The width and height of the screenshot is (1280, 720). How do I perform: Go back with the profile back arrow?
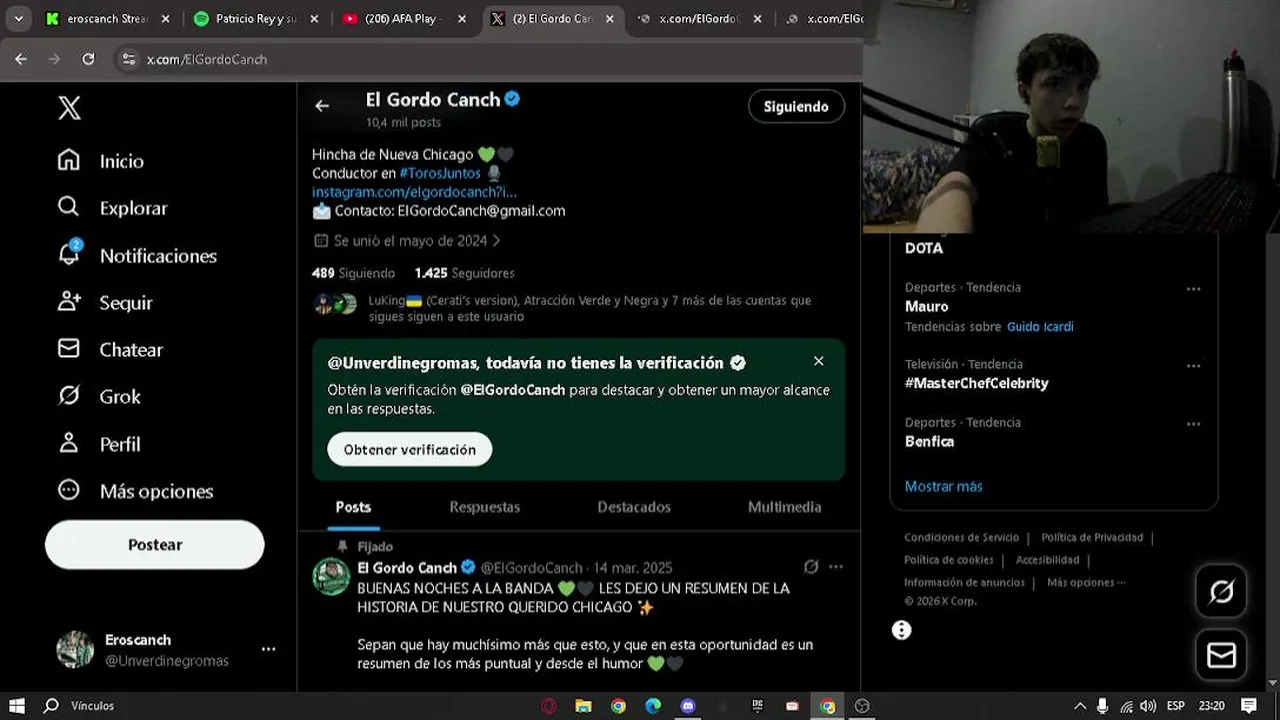click(x=322, y=106)
